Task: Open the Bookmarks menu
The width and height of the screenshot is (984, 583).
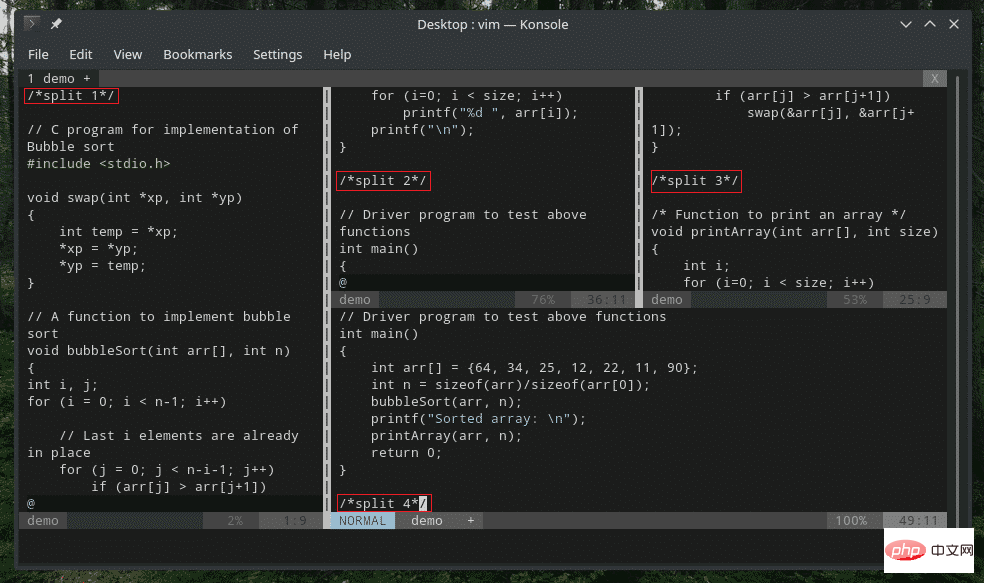Action: tap(197, 54)
